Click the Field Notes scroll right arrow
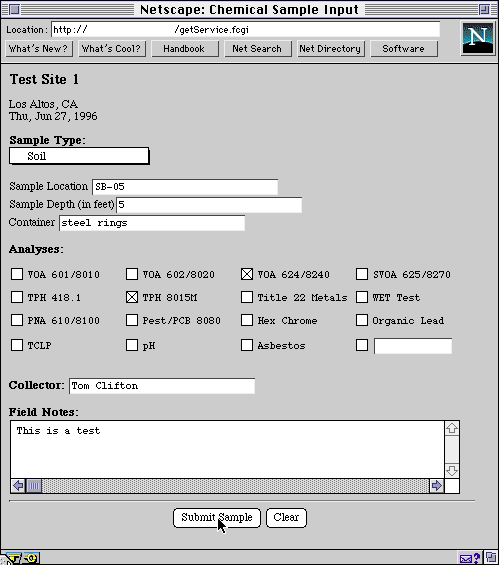 437,486
